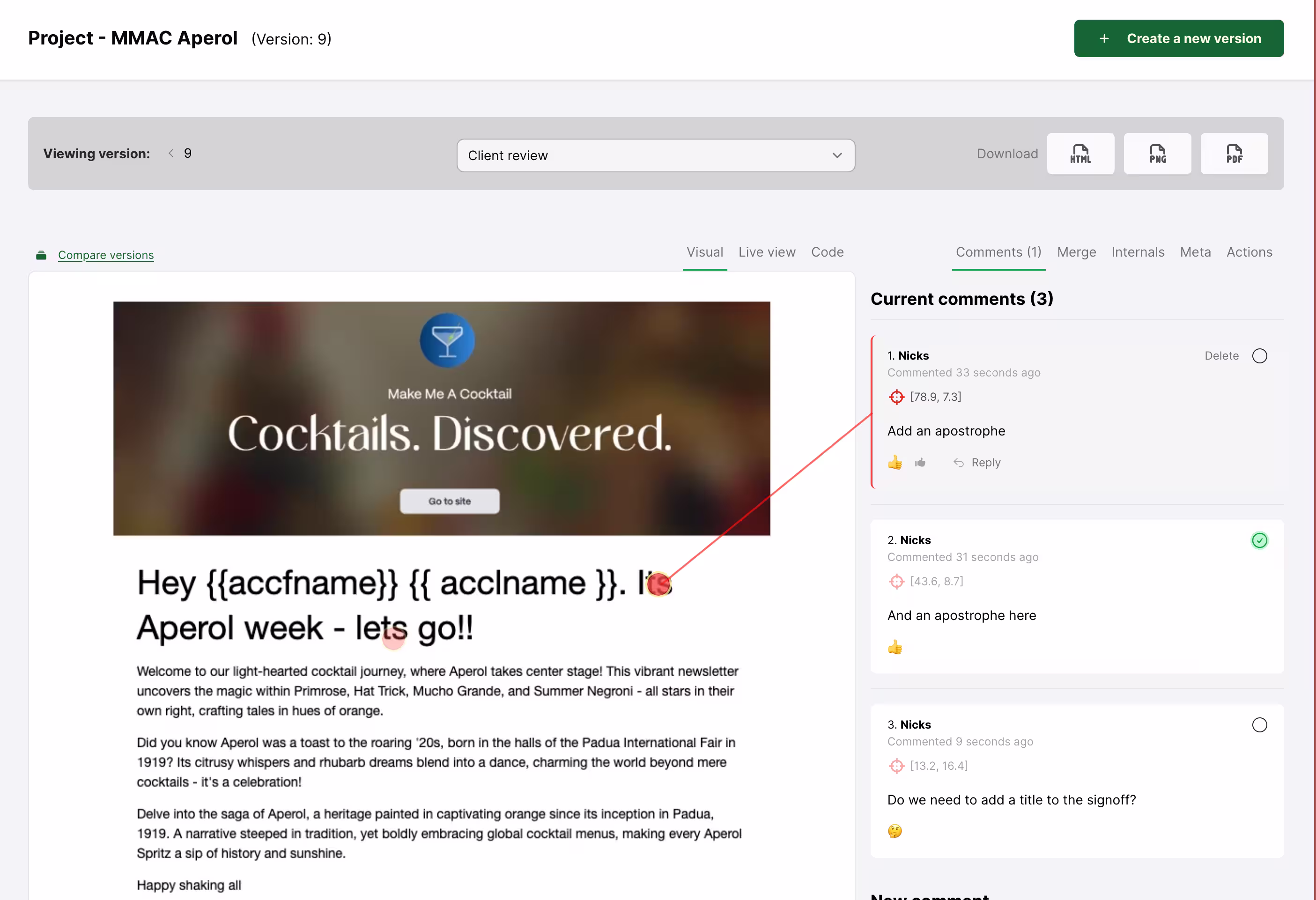Screen dimensions: 1316x900
Task: Click crosshair locator on comment 3
Action: click(896, 766)
